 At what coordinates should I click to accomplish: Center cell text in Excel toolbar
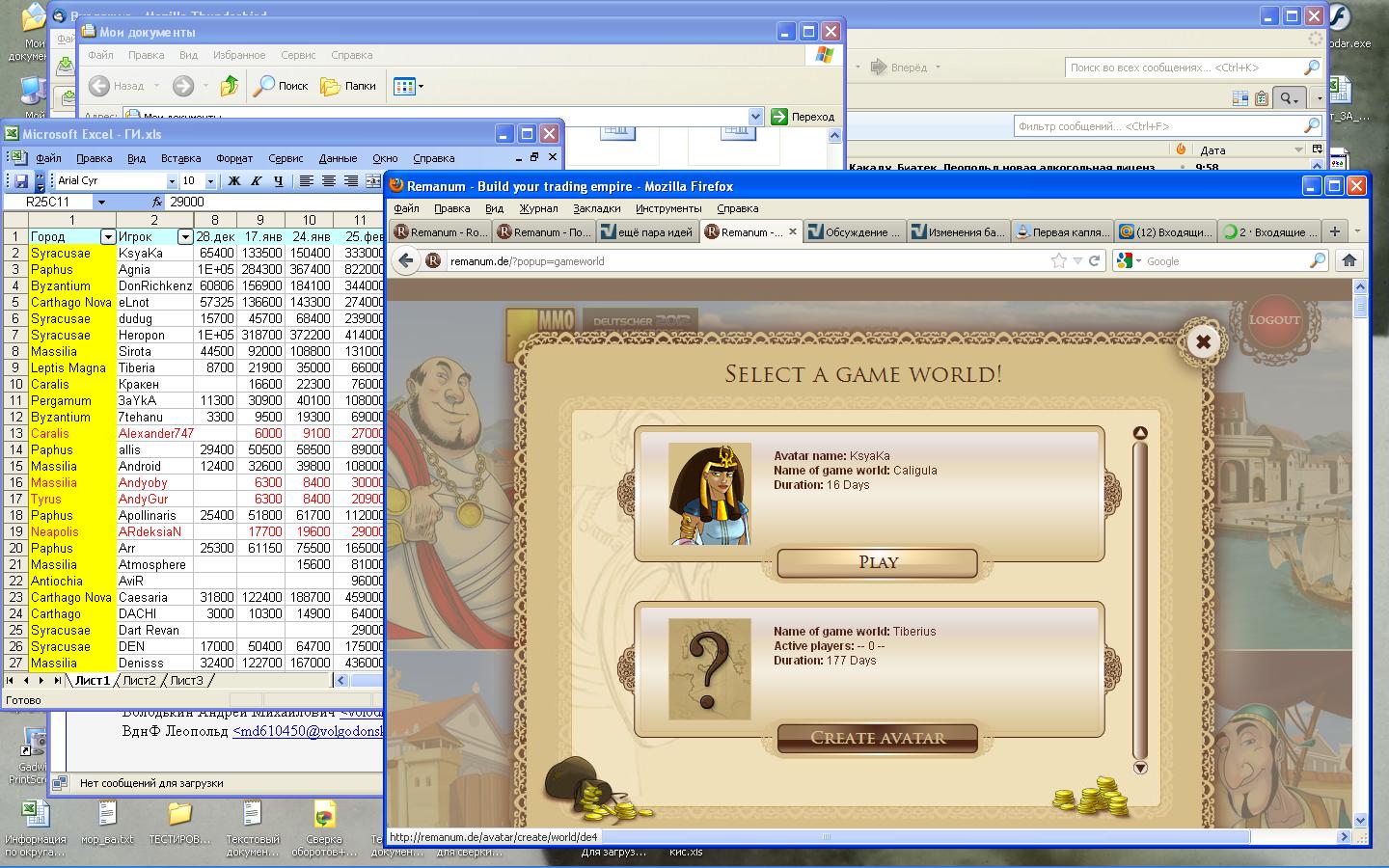pos(328,180)
